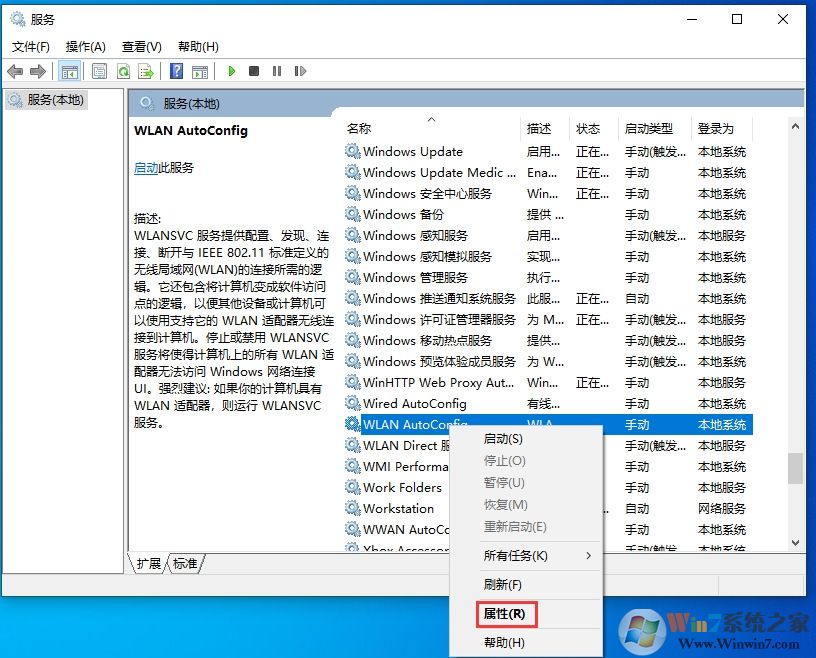
Task: Open the 查看(V) menu
Action: 140,46
